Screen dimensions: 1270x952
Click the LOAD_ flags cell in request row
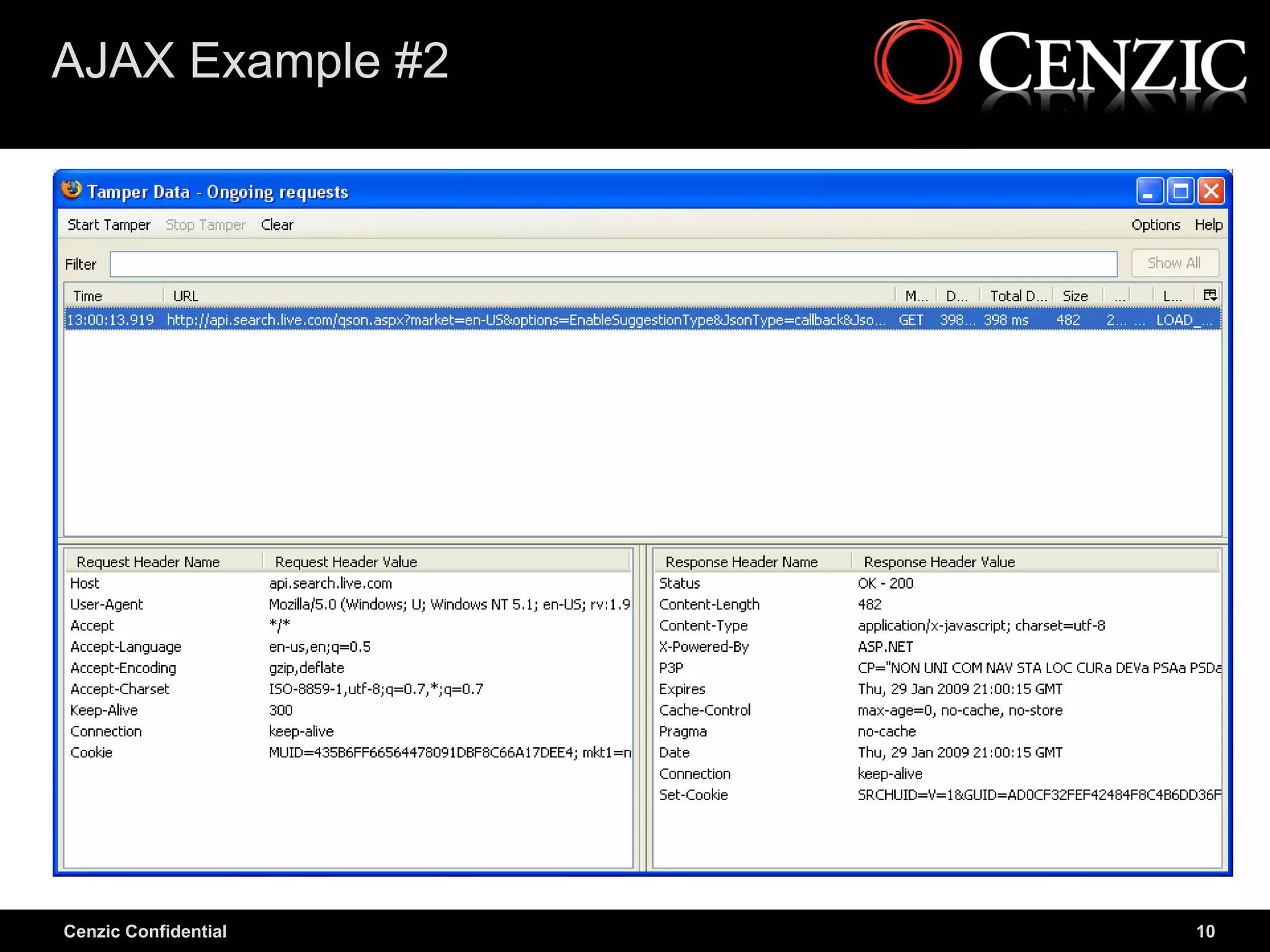coord(1184,320)
